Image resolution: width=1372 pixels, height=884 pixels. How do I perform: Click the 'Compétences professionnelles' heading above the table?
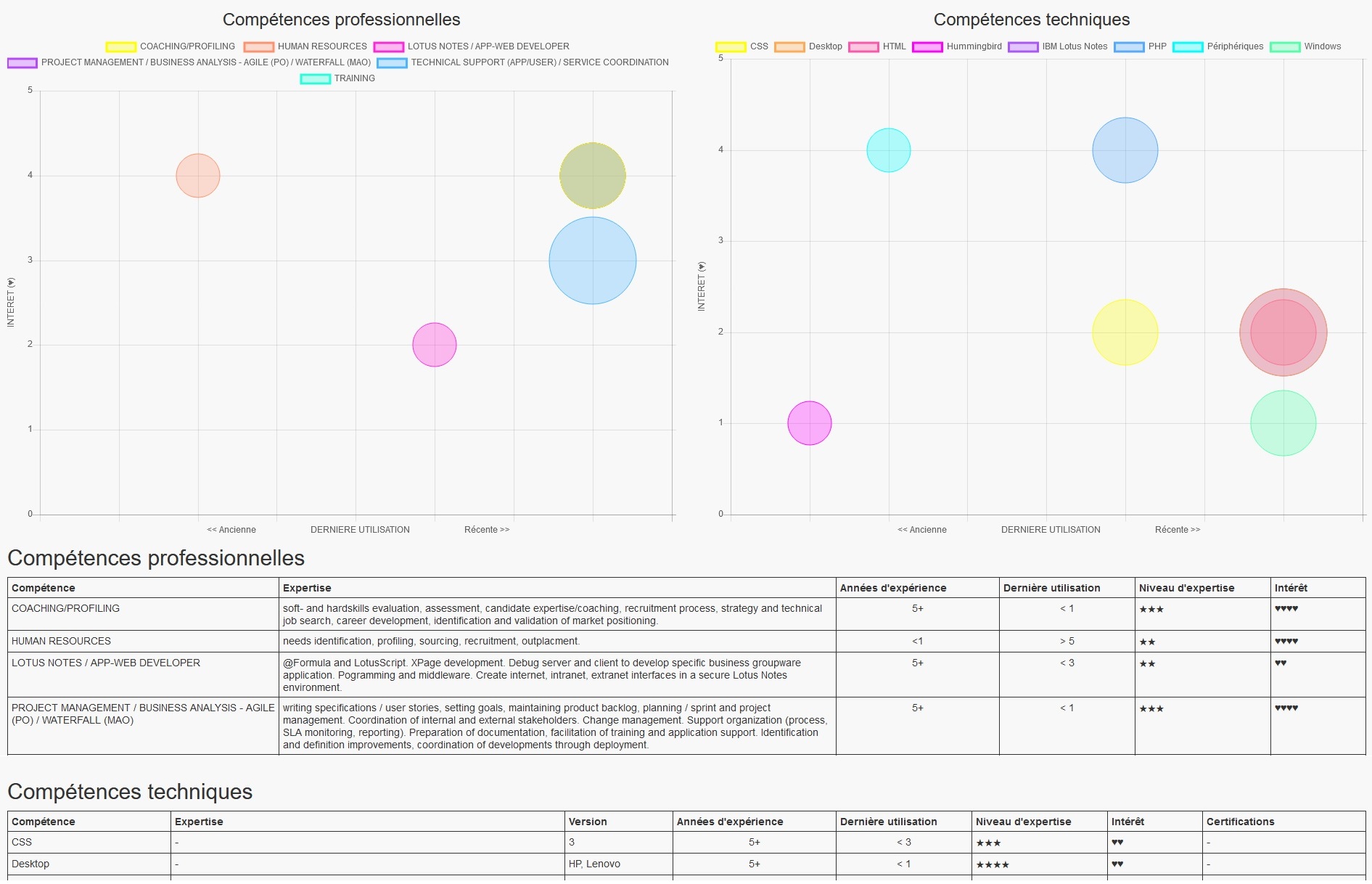[x=156, y=558]
